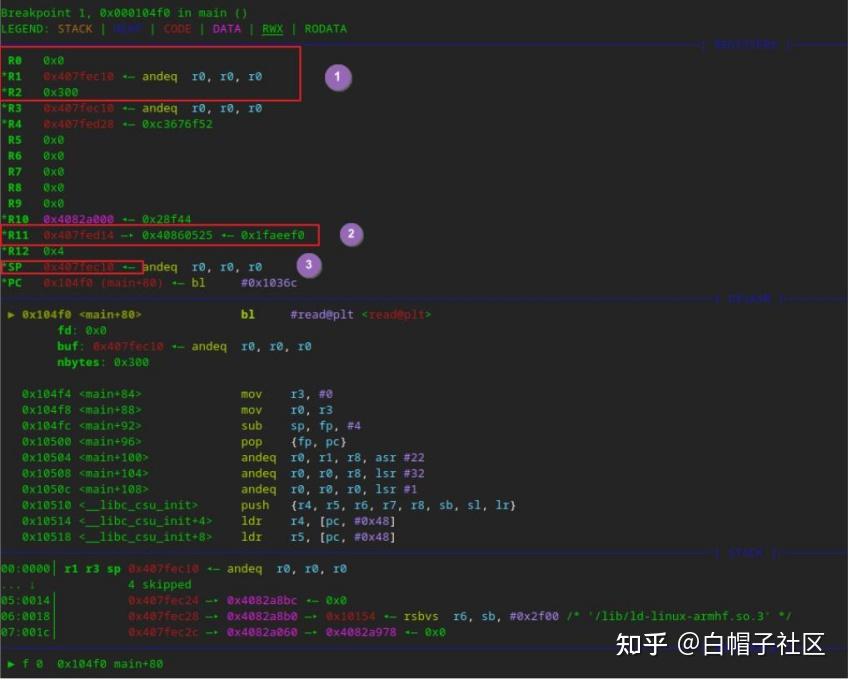Click the R4 register address value

73,124
